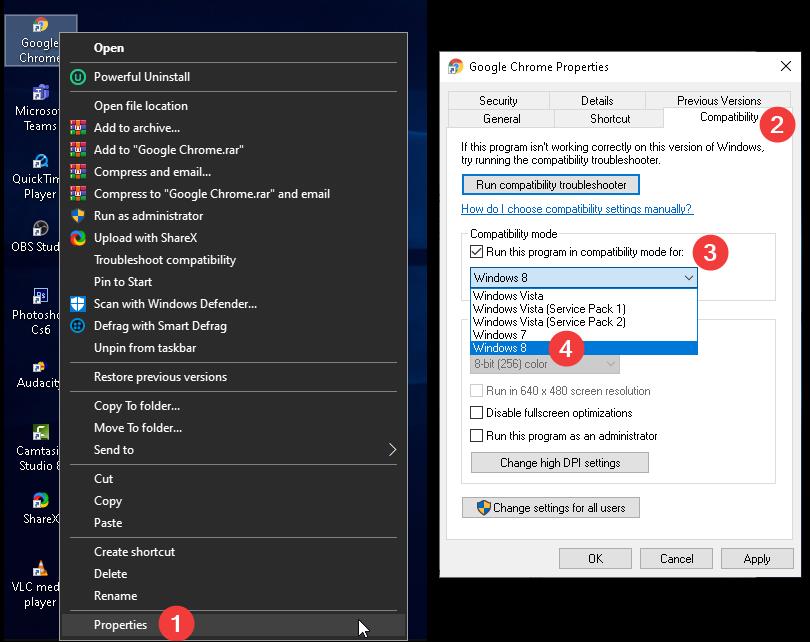Switch to the Shortcut tab
Viewport: 810px width, 642px height.
pyautogui.click(x=610, y=118)
